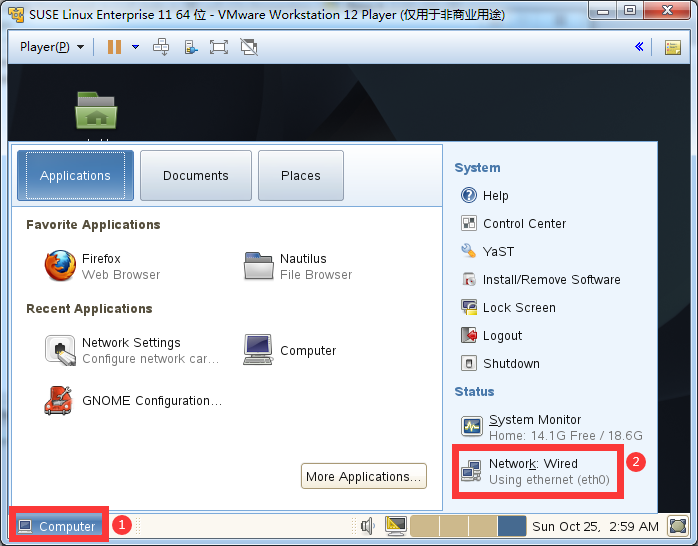The image size is (698, 546).
Task: Pause the virtual machine
Action: click(x=114, y=47)
